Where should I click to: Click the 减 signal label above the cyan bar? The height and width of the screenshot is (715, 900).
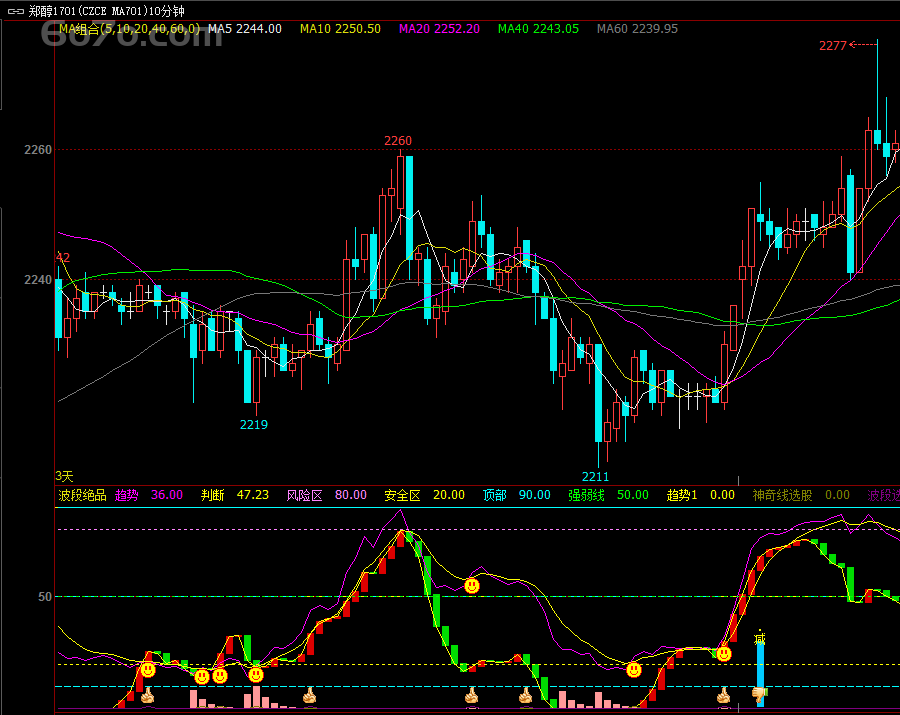[x=759, y=637]
